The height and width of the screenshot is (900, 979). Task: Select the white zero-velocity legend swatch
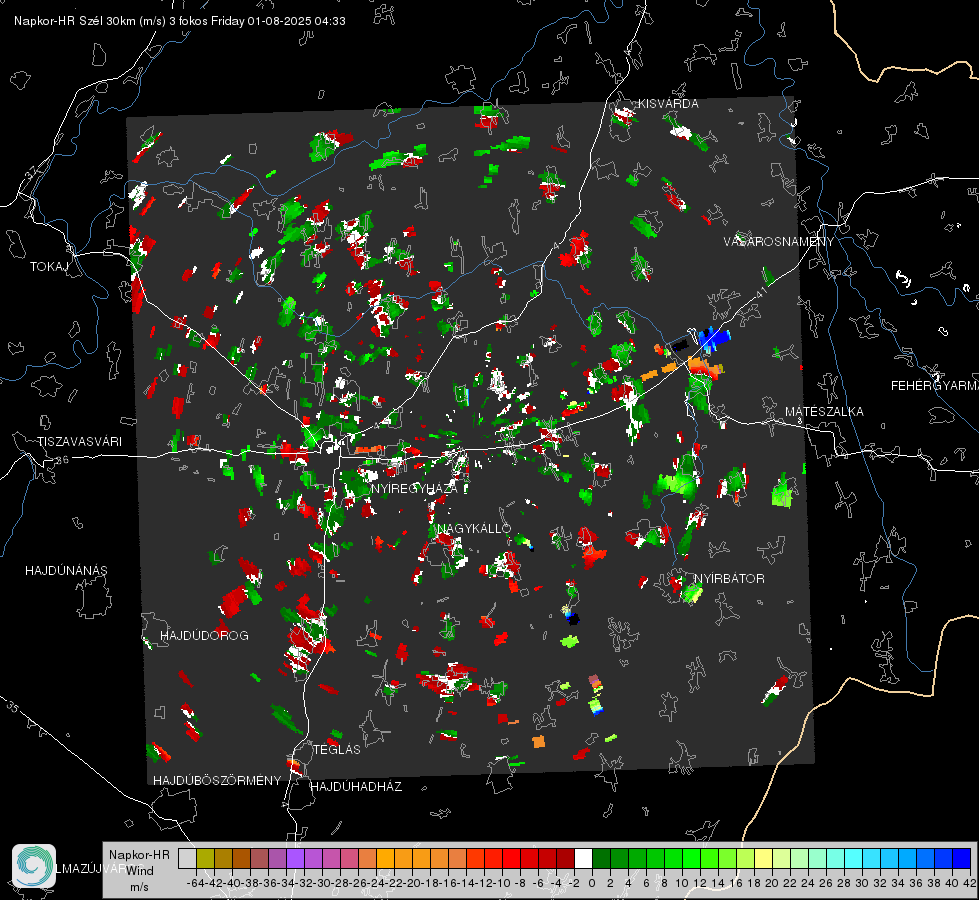coord(583,858)
